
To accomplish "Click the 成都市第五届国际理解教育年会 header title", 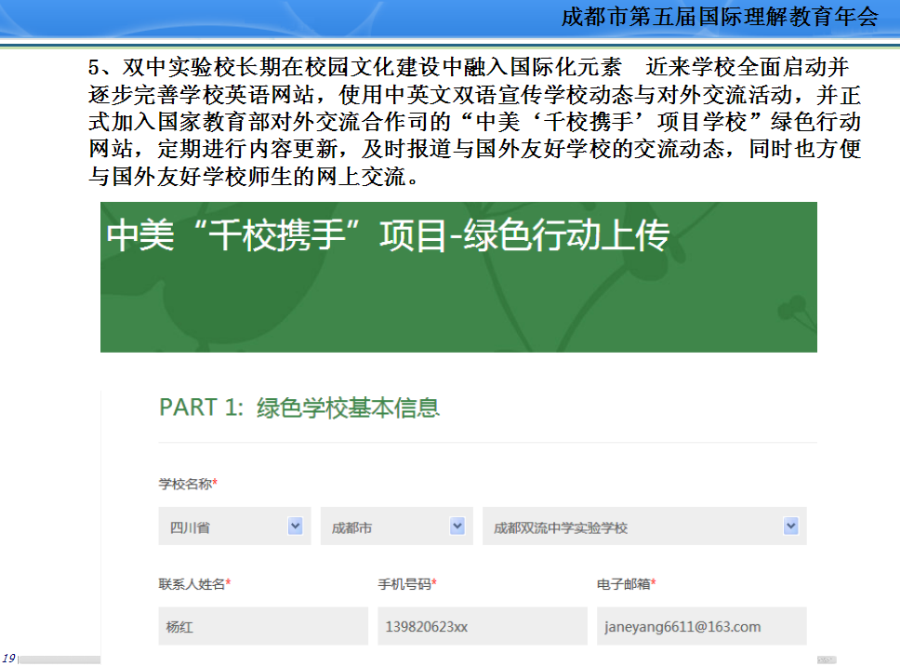I will (720, 17).
